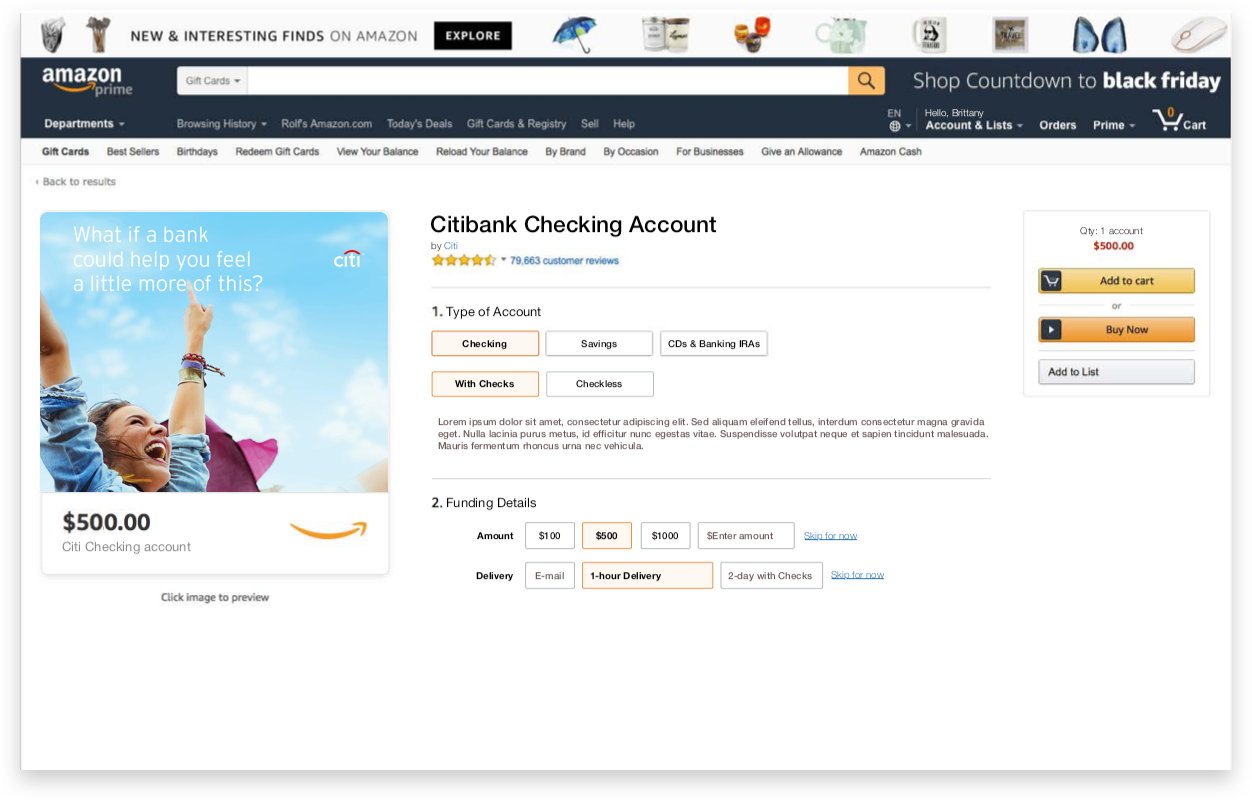The height and width of the screenshot is (800, 1252).
Task: Open the Gift Cards search category dropdown
Action: click(x=212, y=81)
